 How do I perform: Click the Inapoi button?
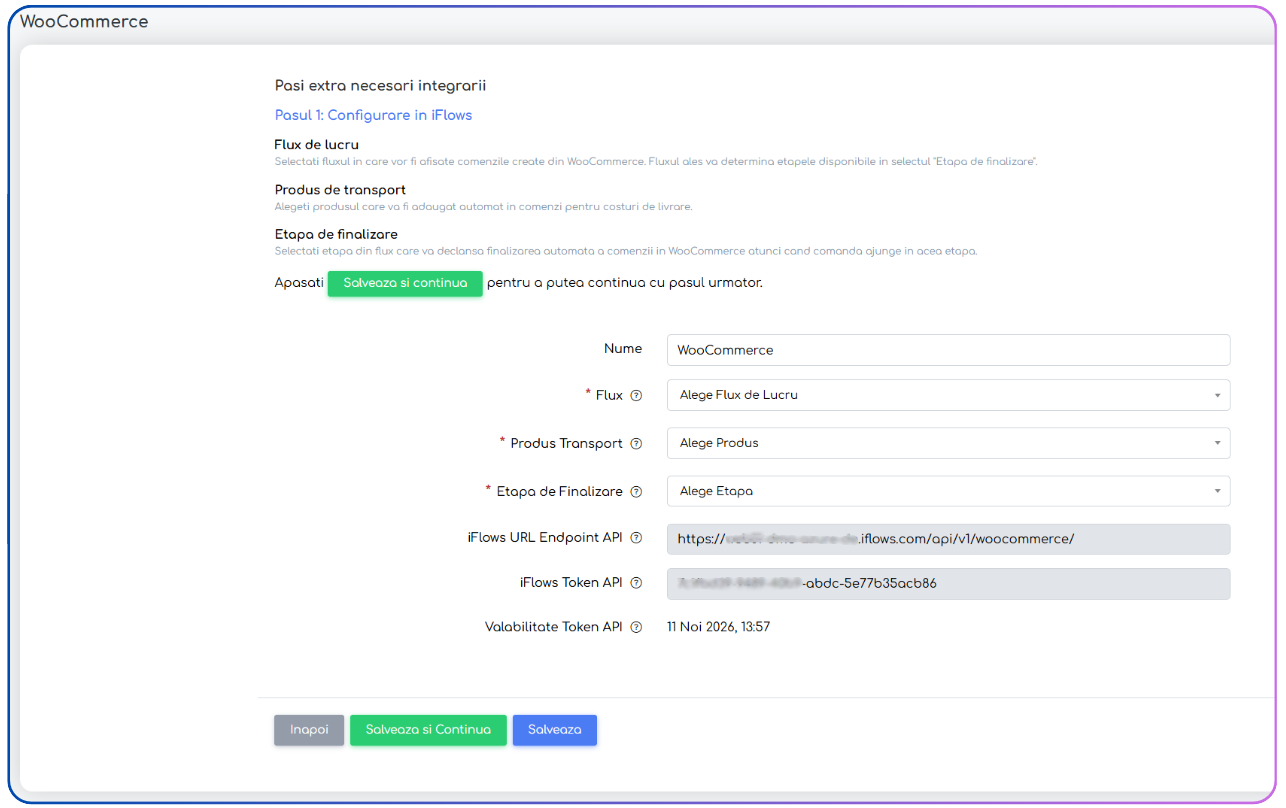tap(309, 730)
